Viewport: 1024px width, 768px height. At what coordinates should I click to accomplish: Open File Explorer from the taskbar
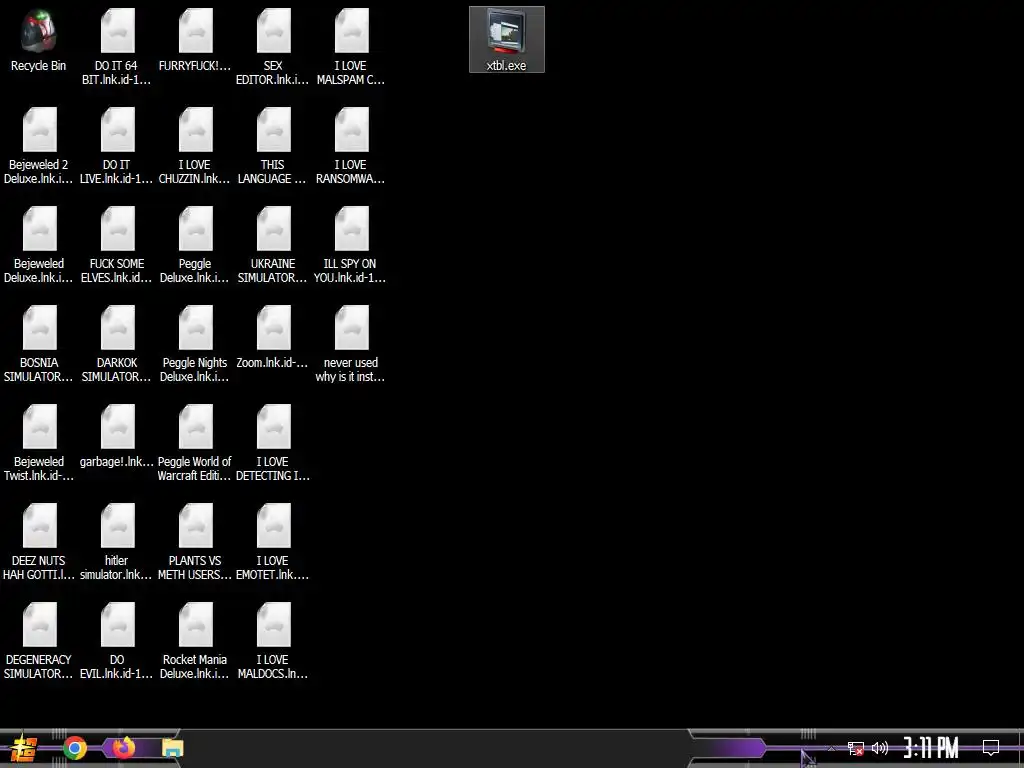click(x=173, y=748)
